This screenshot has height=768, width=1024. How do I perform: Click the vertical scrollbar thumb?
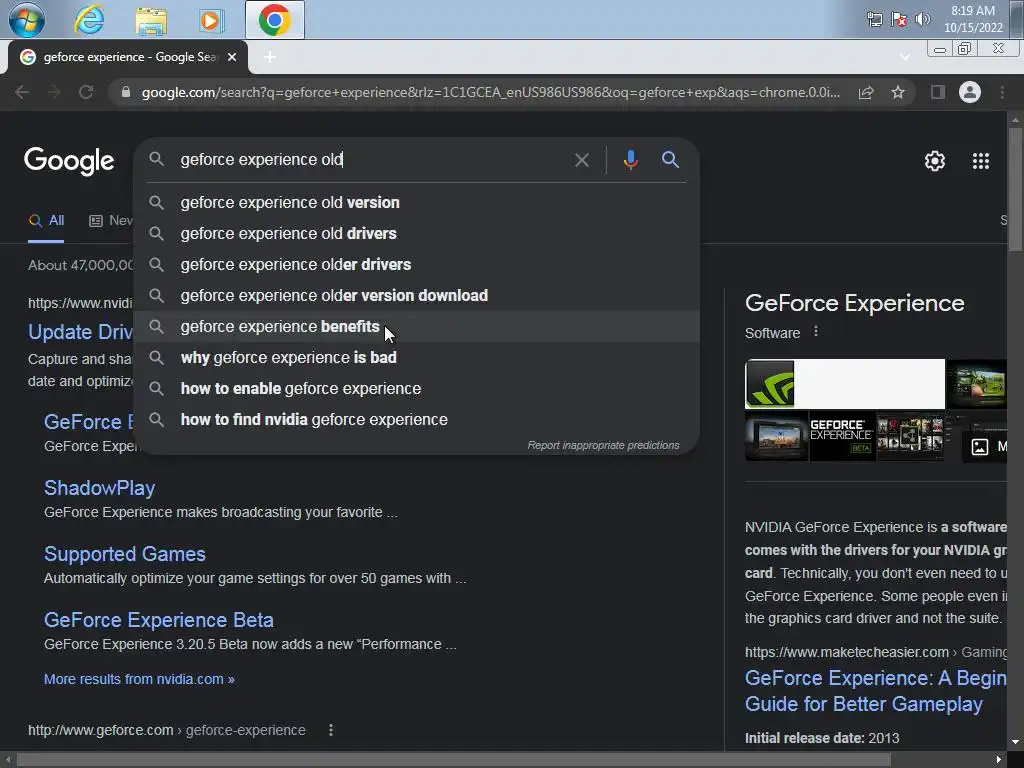1014,188
